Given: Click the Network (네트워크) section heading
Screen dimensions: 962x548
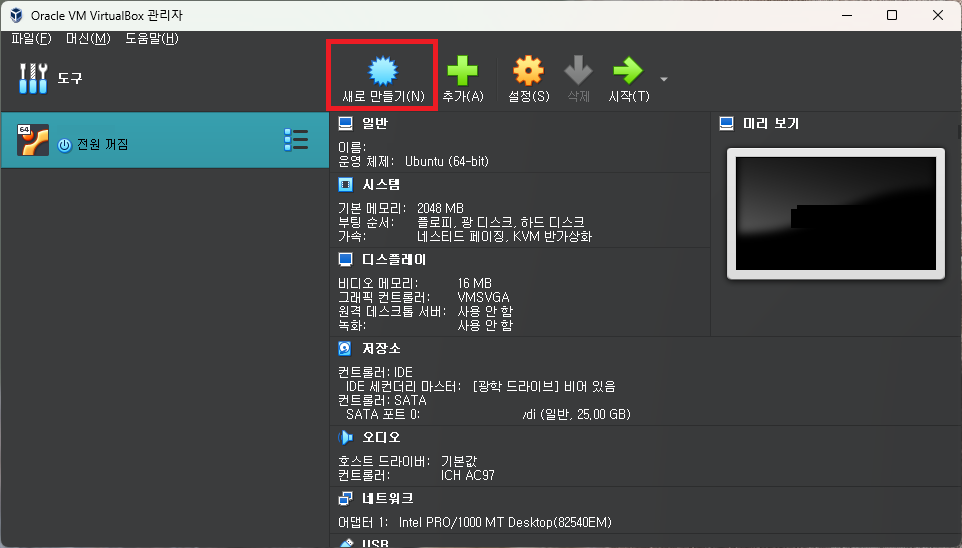Looking at the screenshot, I should tap(388, 498).
